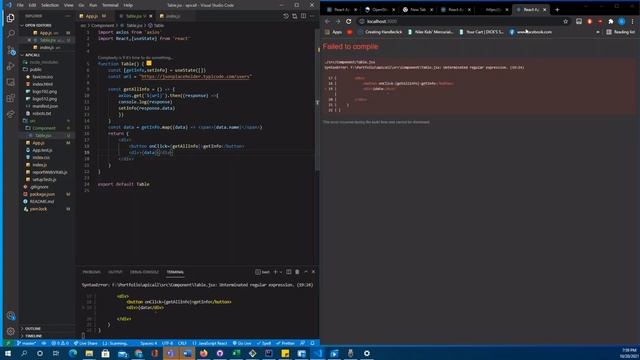Open the Firefox taskbar icon
640x360 pixels.
204,353
